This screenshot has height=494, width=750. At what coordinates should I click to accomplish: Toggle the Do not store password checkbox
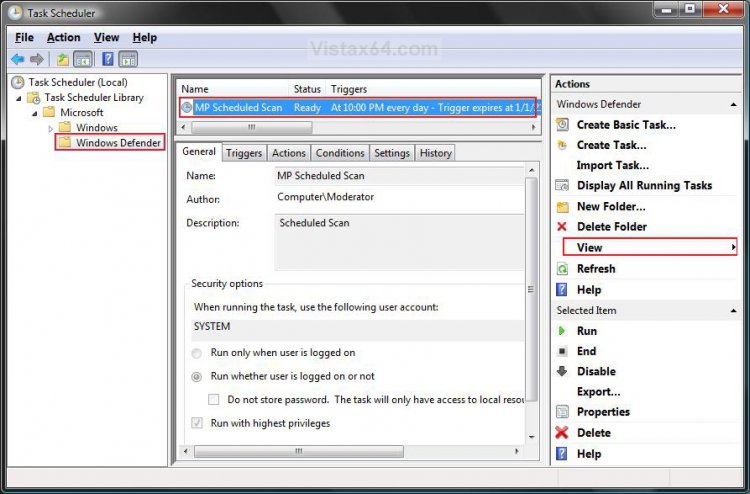(213, 400)
